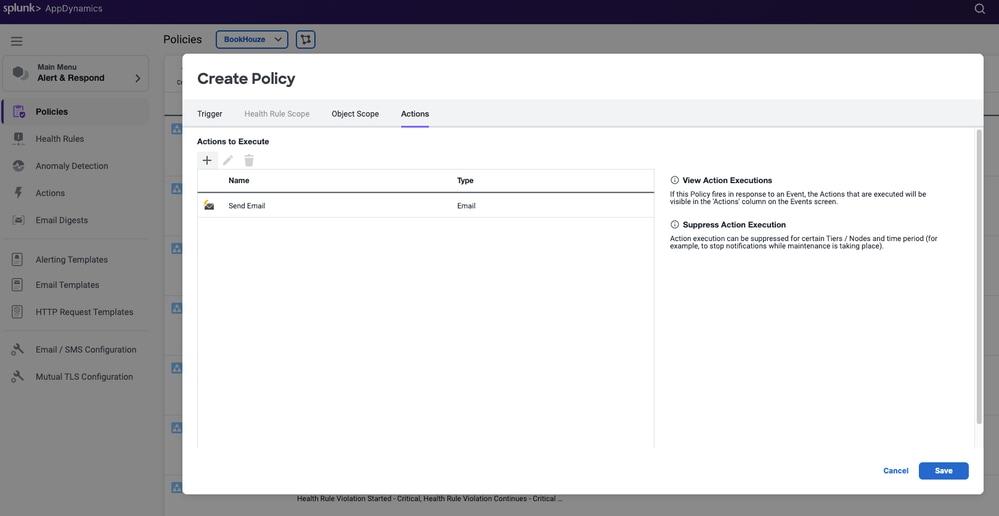Click the Anomaly Detection sidebar icon

[x=18, y=166]
